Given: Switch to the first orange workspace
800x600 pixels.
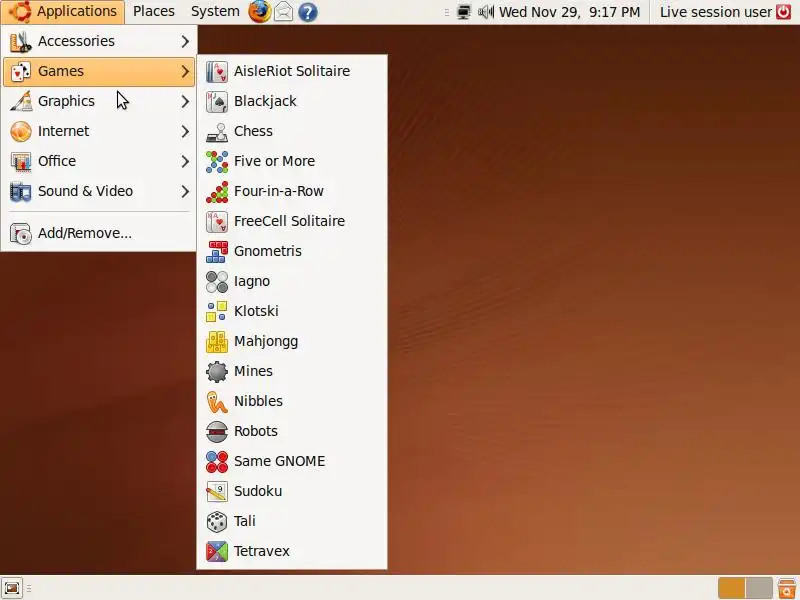Looking at the screenshot, I should pyautogui.click(x=731, y=588).
